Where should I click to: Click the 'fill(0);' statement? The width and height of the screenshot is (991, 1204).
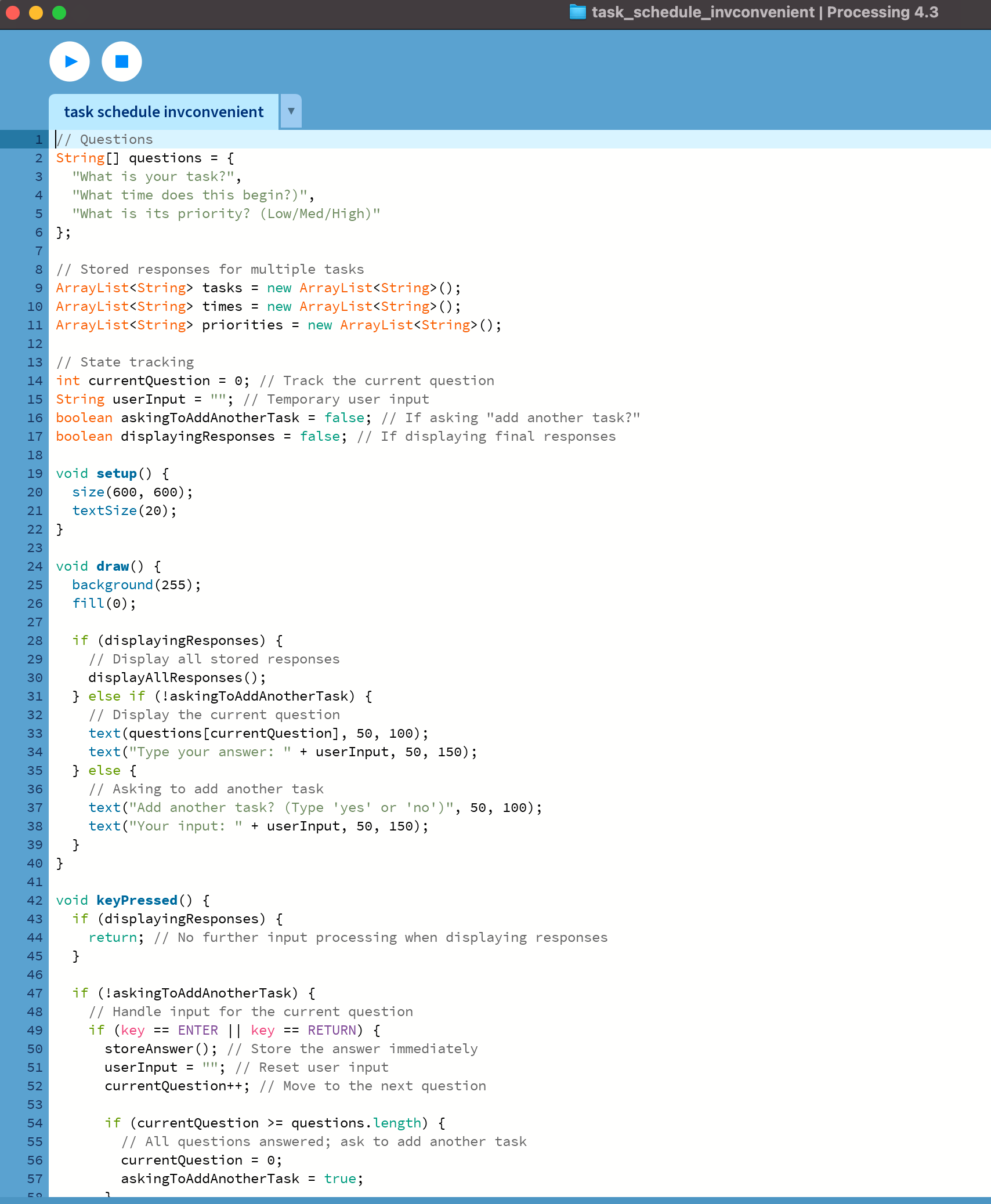pos(104,603)
